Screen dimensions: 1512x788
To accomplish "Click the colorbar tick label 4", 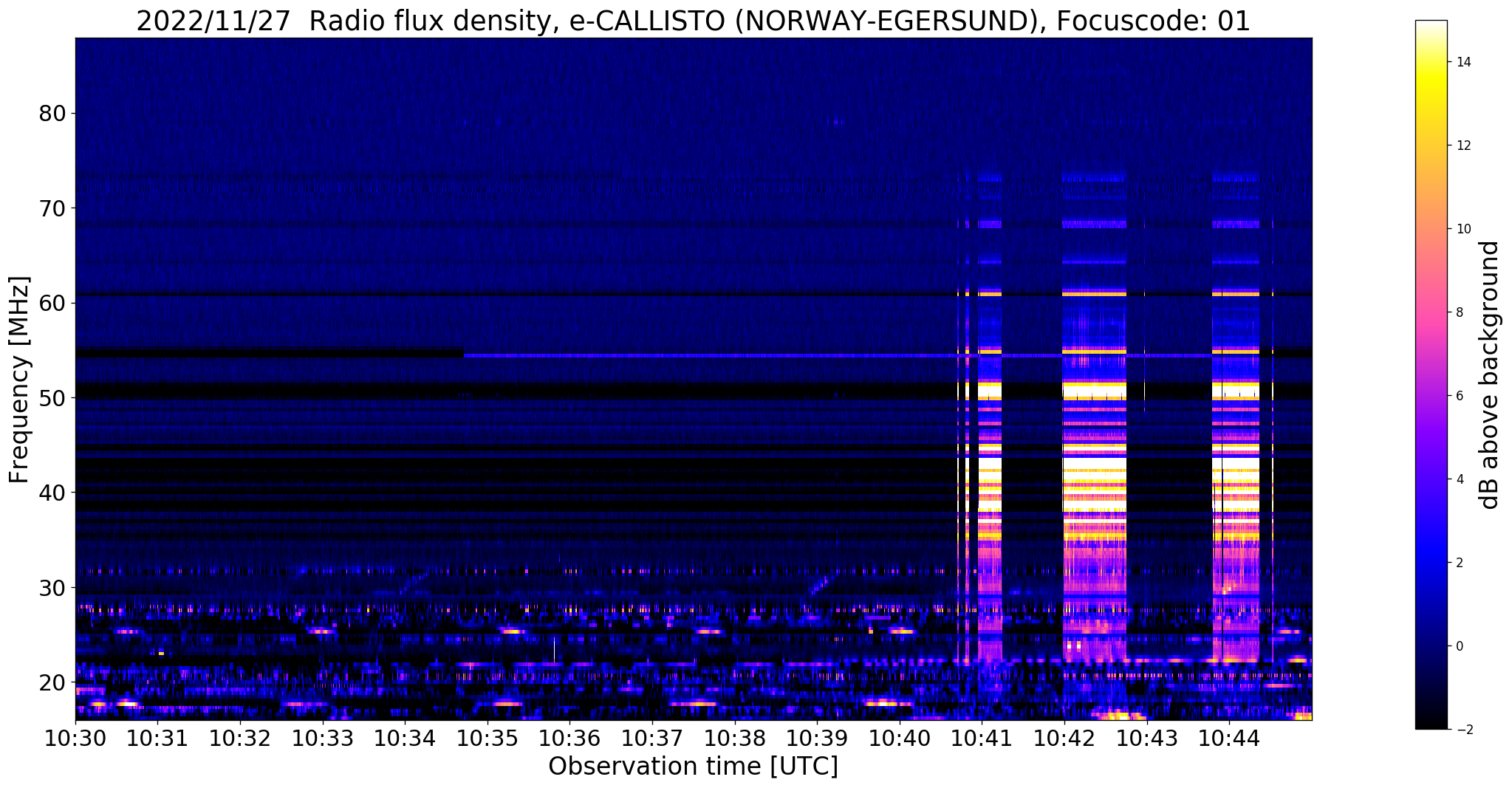I will (1460, 479).
